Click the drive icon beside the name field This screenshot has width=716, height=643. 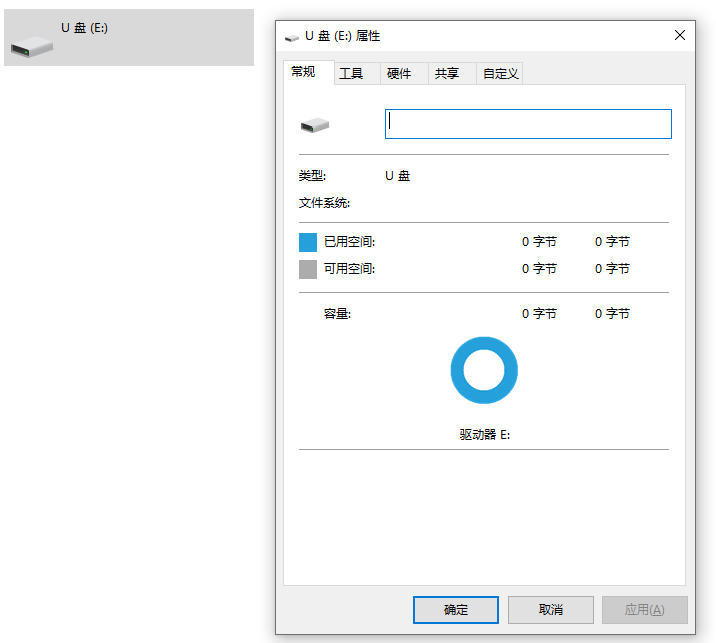click(x=314, y=125)
